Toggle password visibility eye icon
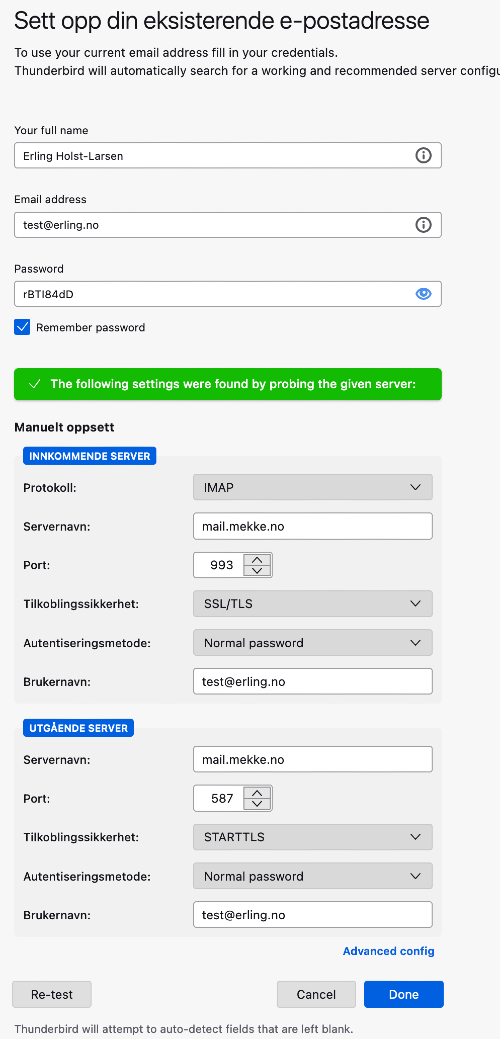500x1039 pixels. [423, 294]
